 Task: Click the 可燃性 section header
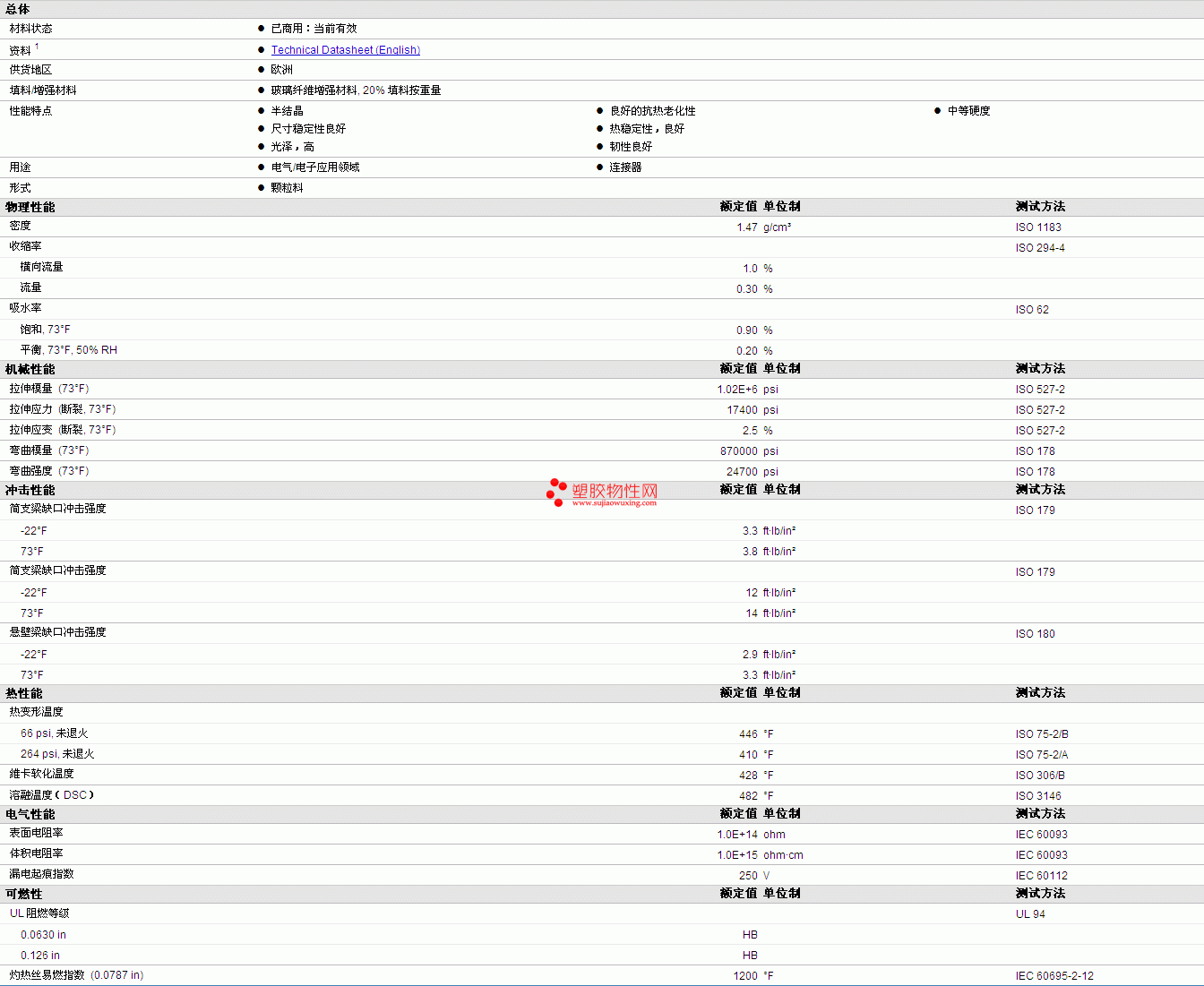tap(24, 894)
